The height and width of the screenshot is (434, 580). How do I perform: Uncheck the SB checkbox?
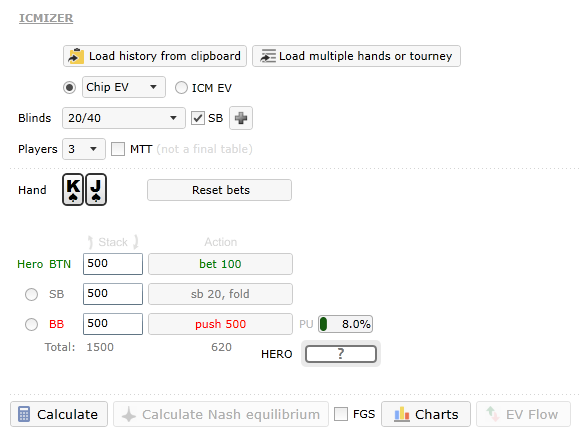point(198,118)
